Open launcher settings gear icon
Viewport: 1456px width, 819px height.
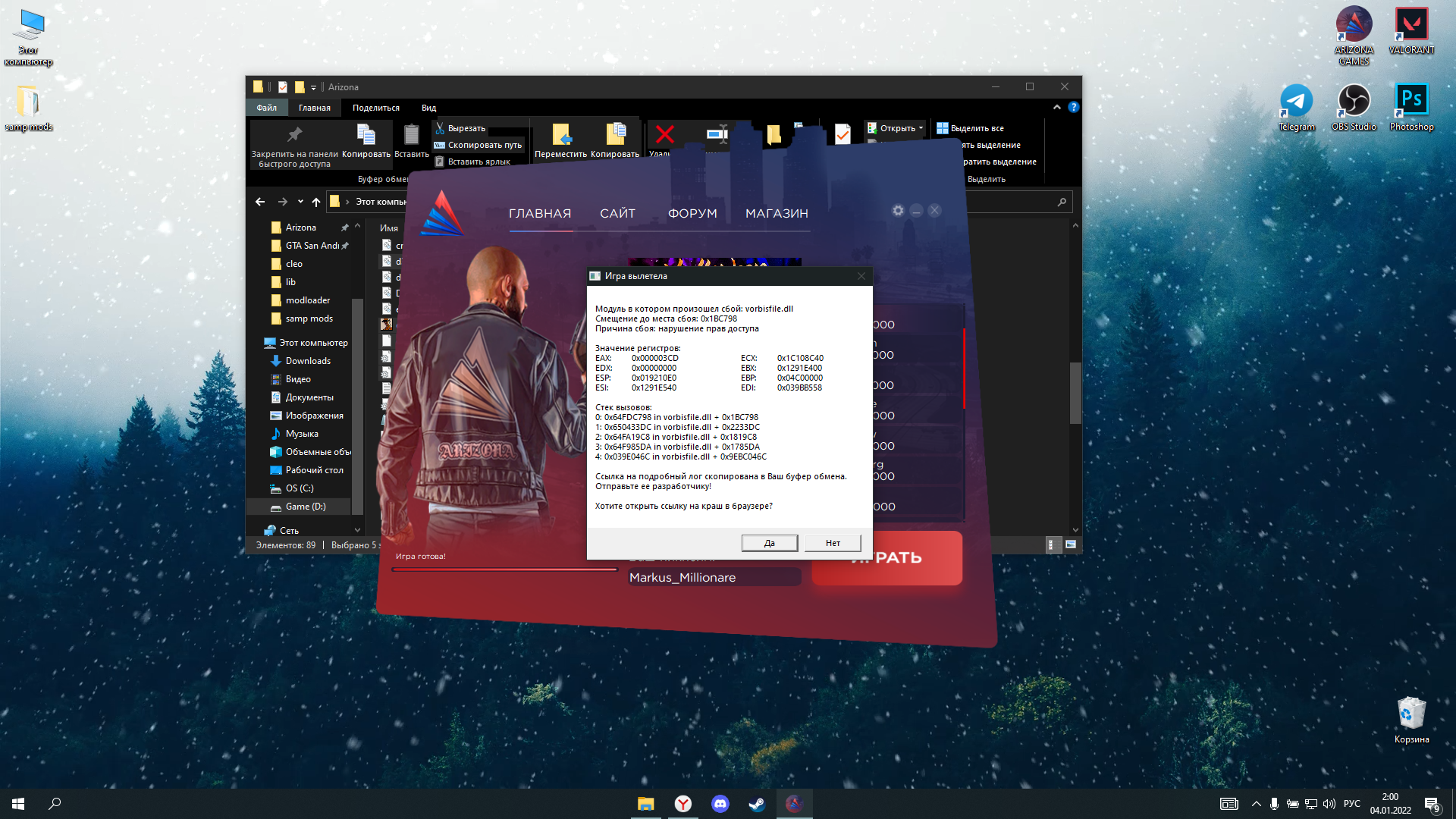pyautogui.click(x=898, y=211)
